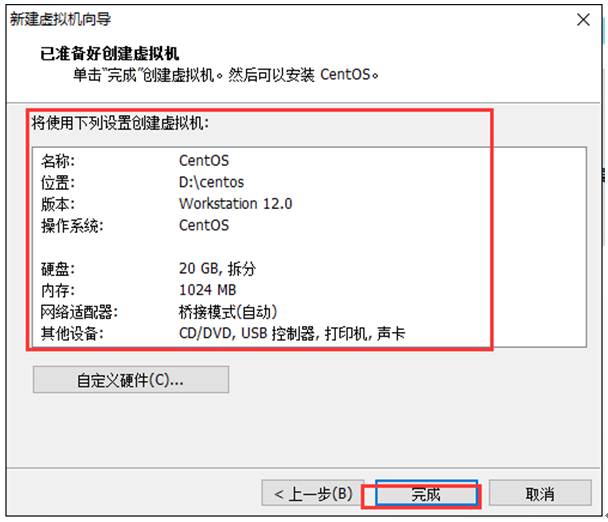Click the 新建虚拟机向导 title bar text
The height and width of the screenshot is (522, 608).
[60, 19]
